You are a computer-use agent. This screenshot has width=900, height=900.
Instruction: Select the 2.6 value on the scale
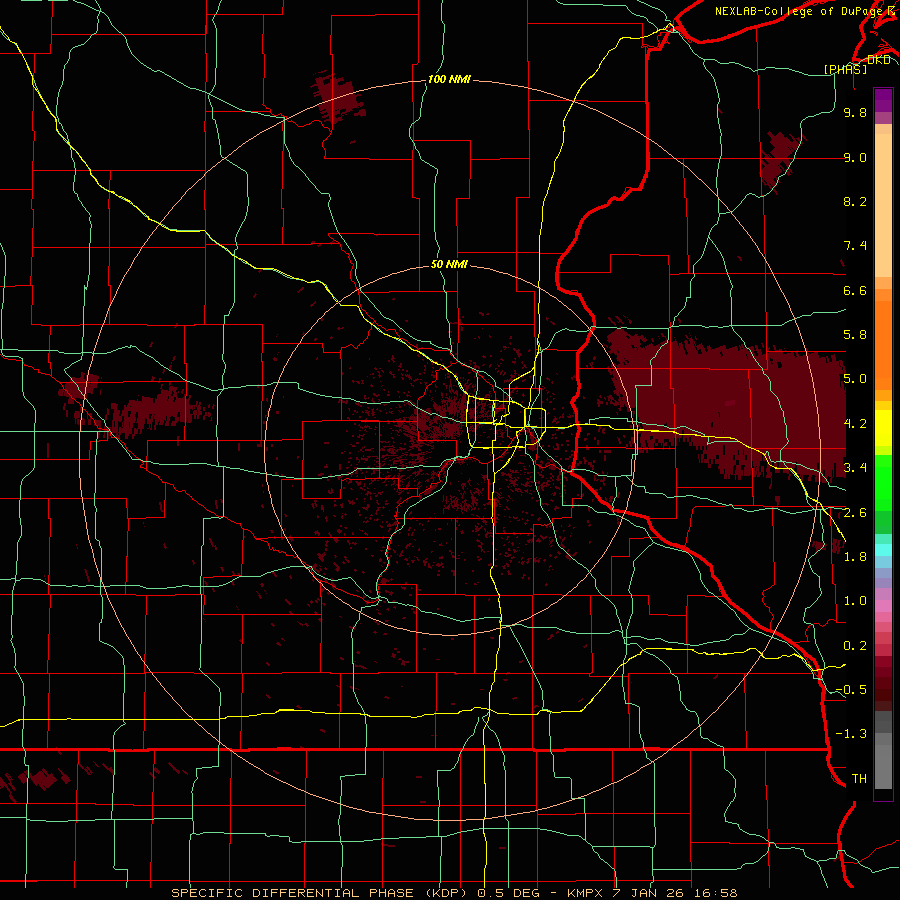pos(855,513)
